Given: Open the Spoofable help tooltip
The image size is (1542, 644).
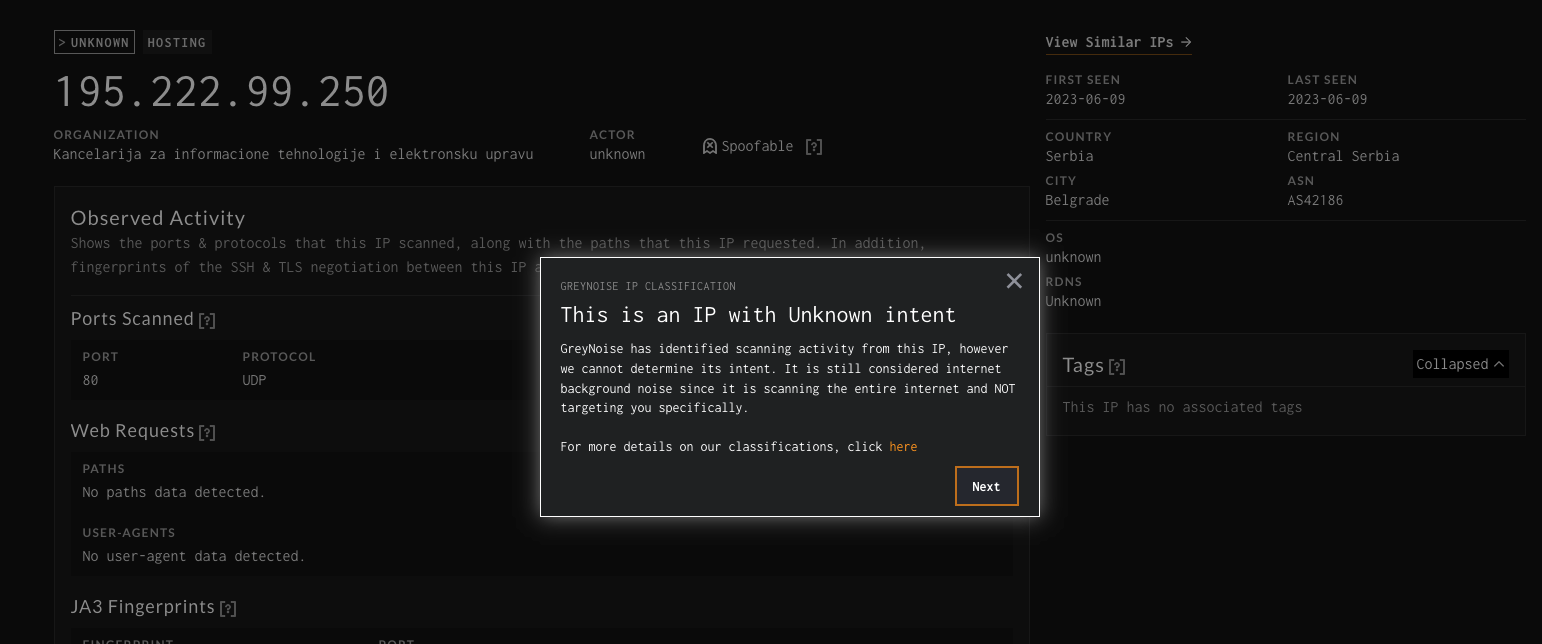Looking at the screenshot, I should click(x=814, y=147).
